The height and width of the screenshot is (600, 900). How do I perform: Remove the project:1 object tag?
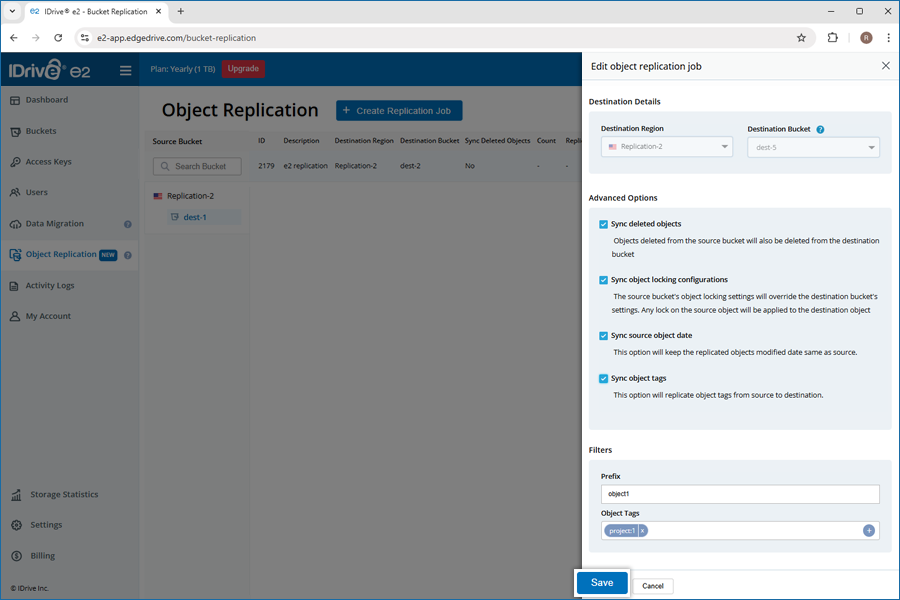click(x=642, y=531)
